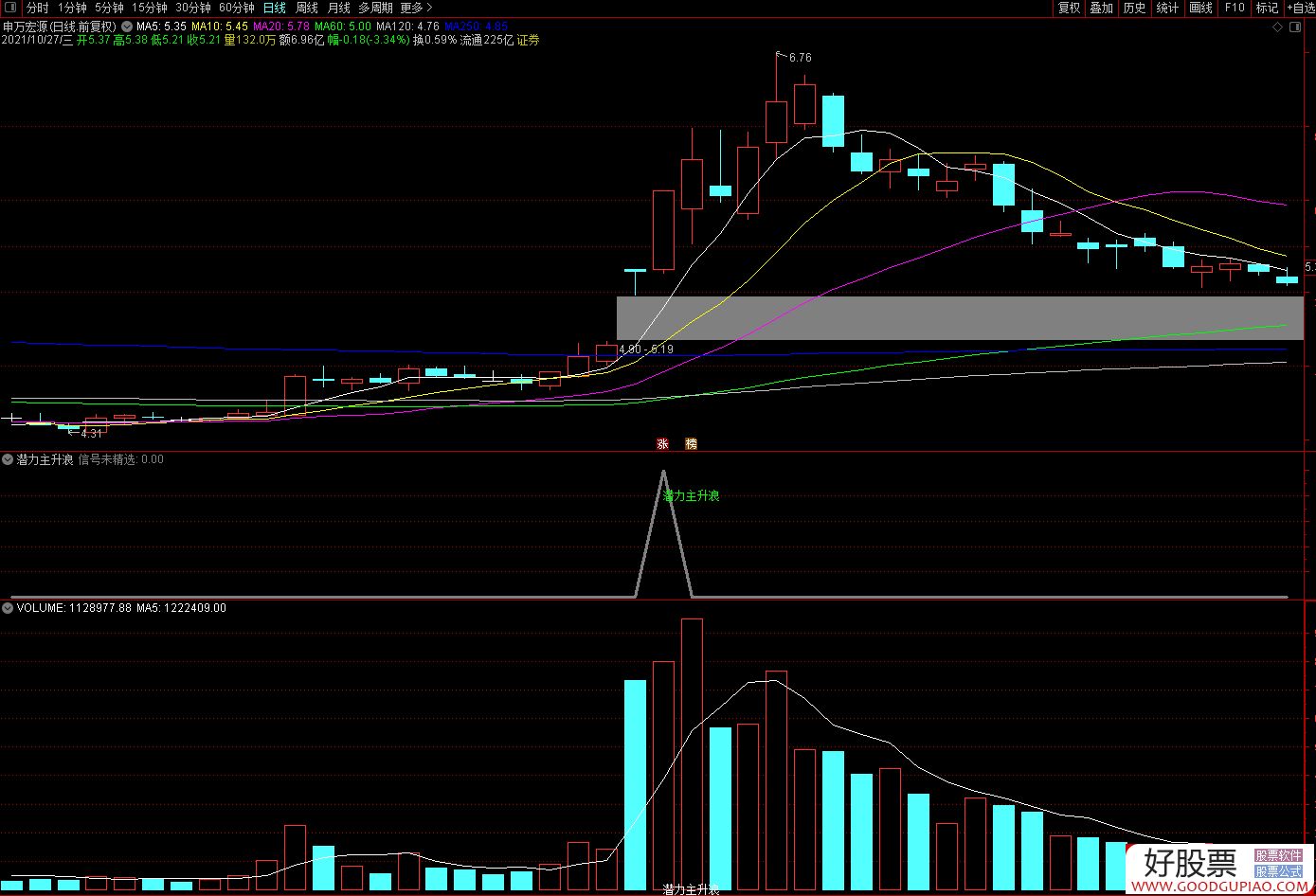Toggle the left side panel icon

tap(10, 8)
